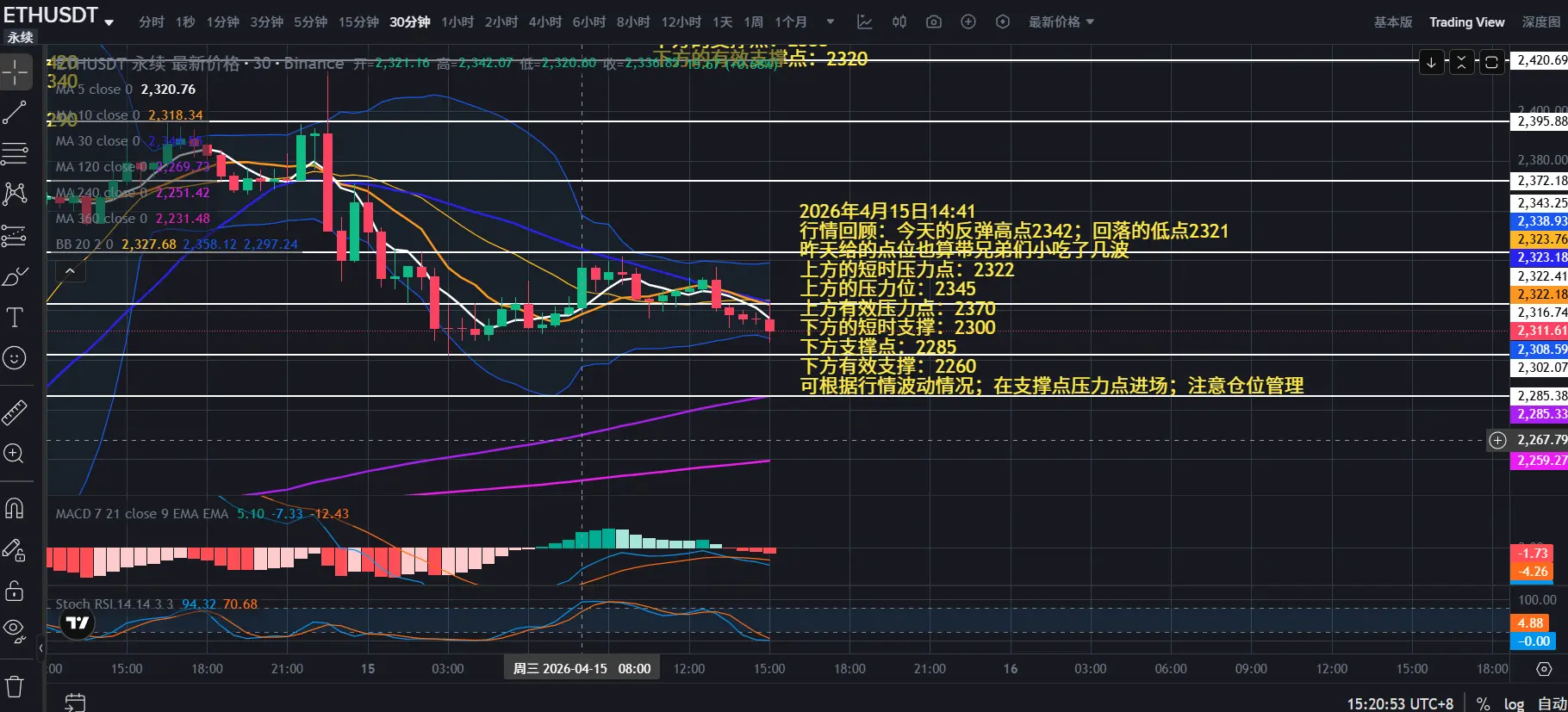Image resolution: width=1568 pixels, height=712 pixels.
Task: Open the horizontal lines tool group
Action: (16, 154)
